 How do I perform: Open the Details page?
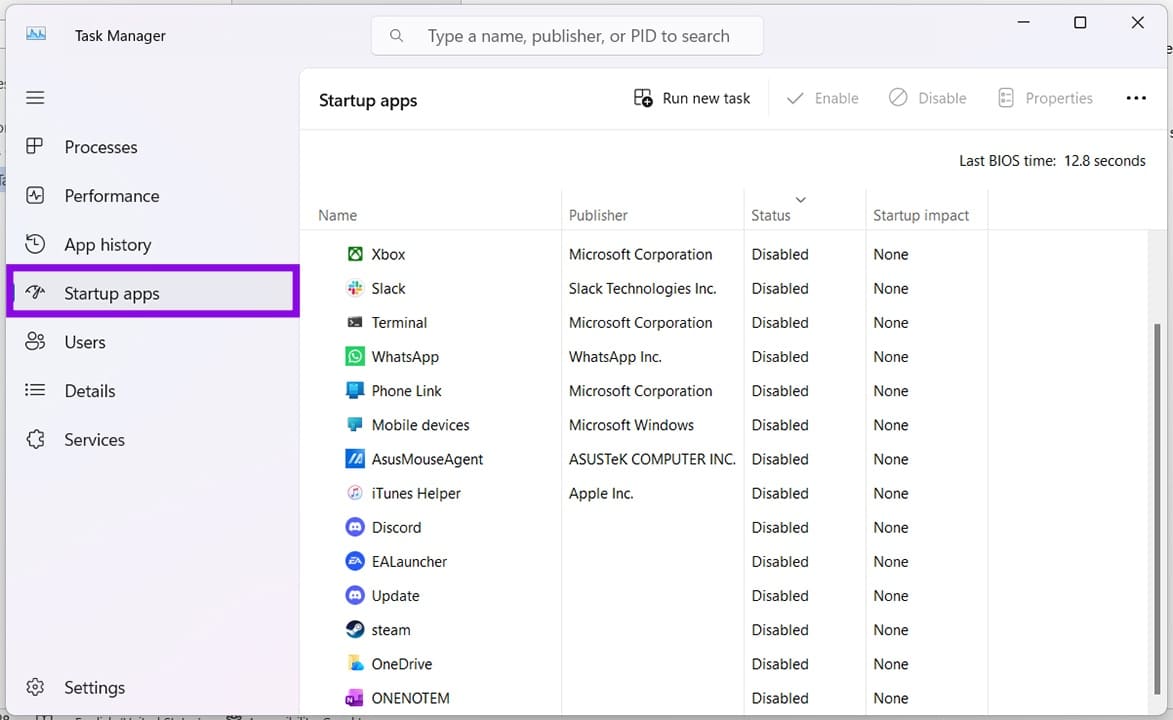click(x=153, y=391)
